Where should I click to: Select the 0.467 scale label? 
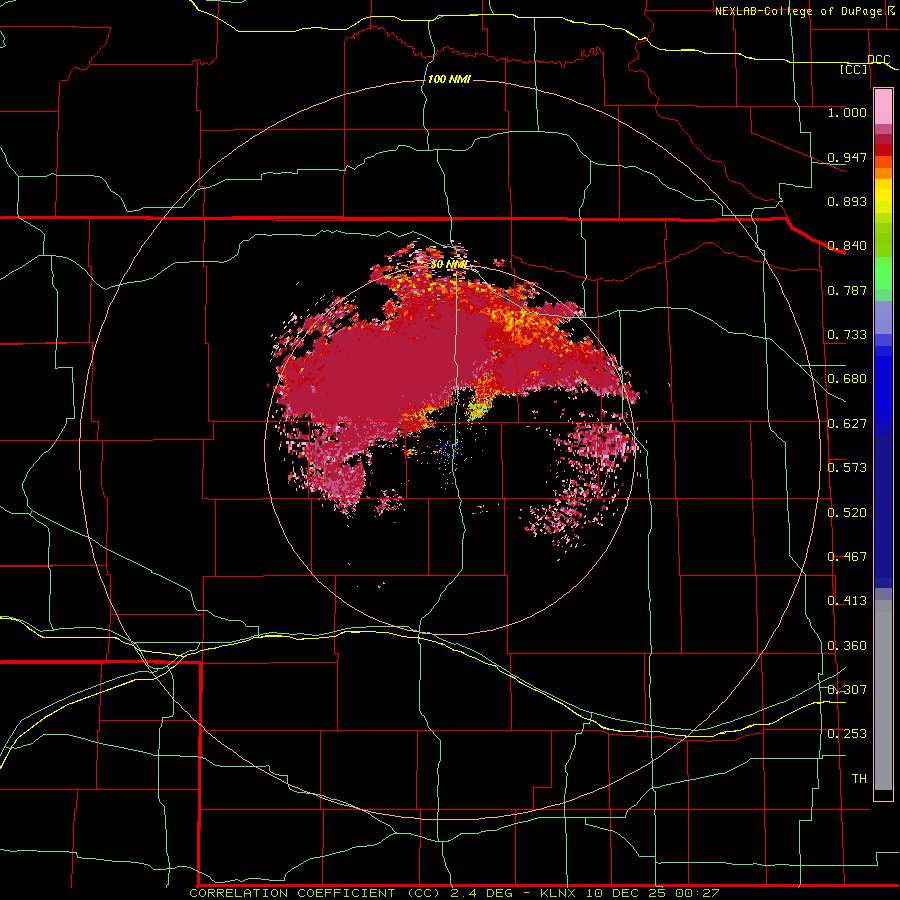tap(847, 557)
